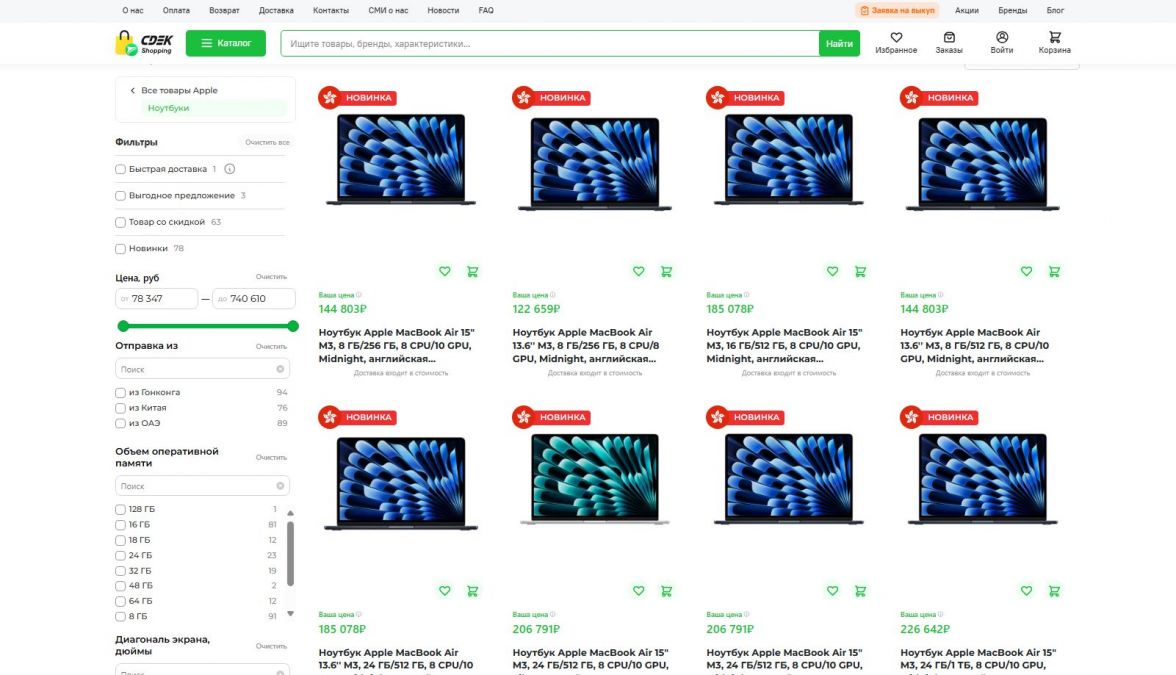Click the memory list scrollbar thumb
The width and height of the screenshot is (1176, 675).
(x=290, y=554)
